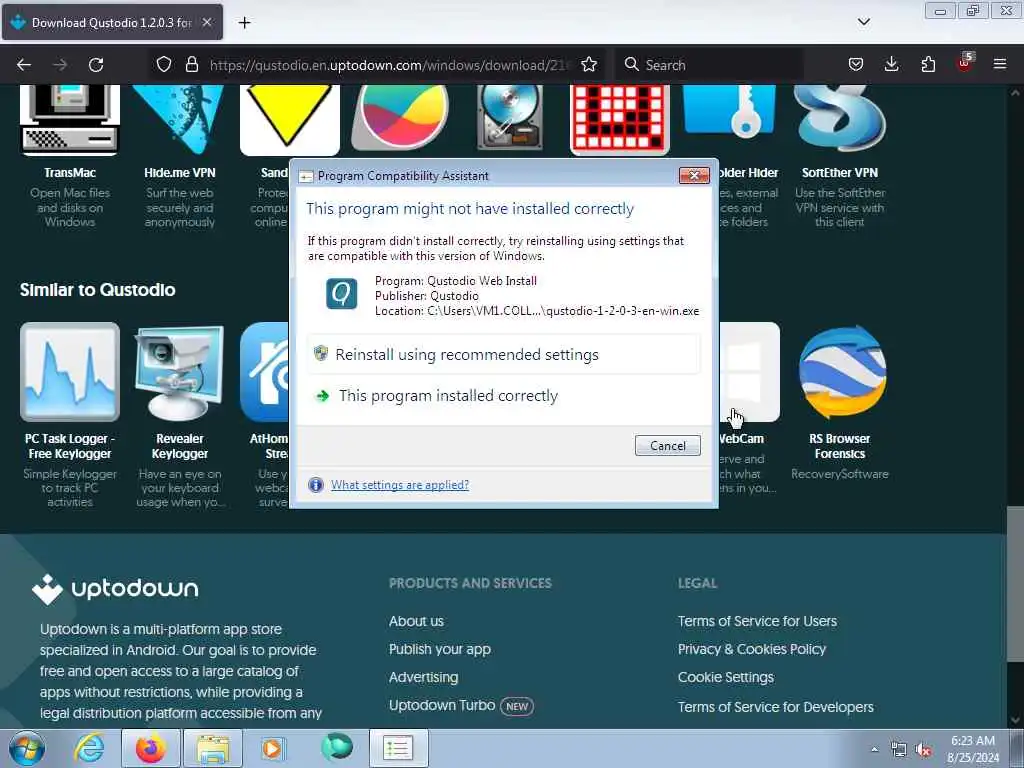
Task: Open the red grid app icon
Action: click(x=620, y=120)
